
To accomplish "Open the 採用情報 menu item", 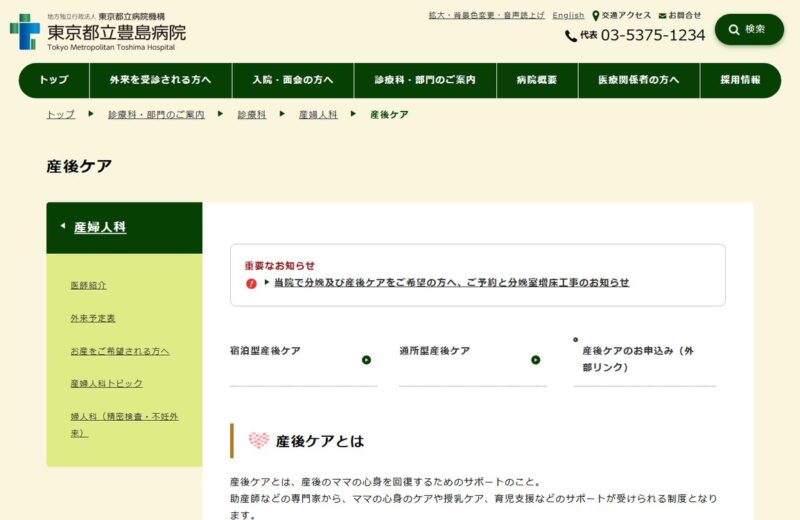I will [740, 80].
